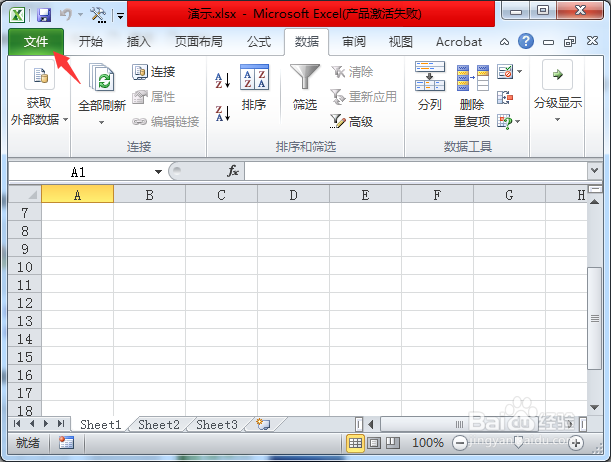Open the Undo history dropdown arrow
The height and width of the screenshot is (462, 611).
click(x=80, y=15)
